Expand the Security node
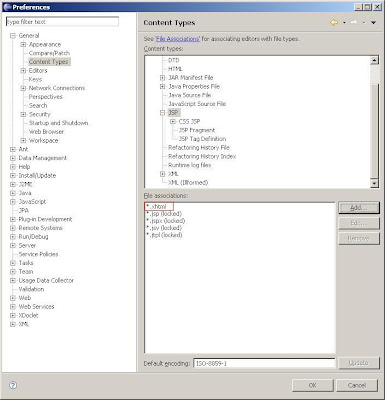The width and height of the screenshot is (385, 400). (x=23, y=114)
